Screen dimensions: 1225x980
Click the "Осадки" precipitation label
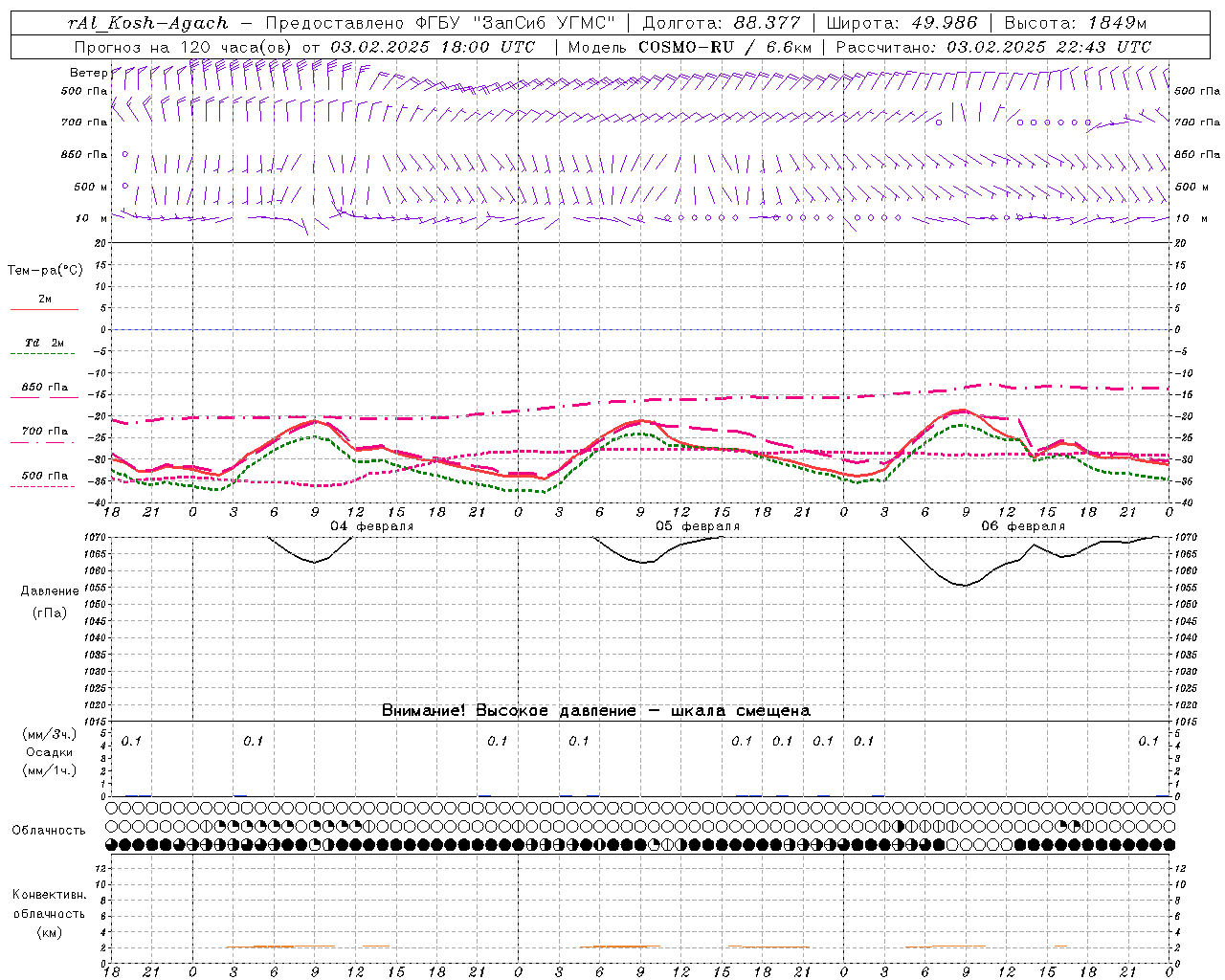coord(50,752)
